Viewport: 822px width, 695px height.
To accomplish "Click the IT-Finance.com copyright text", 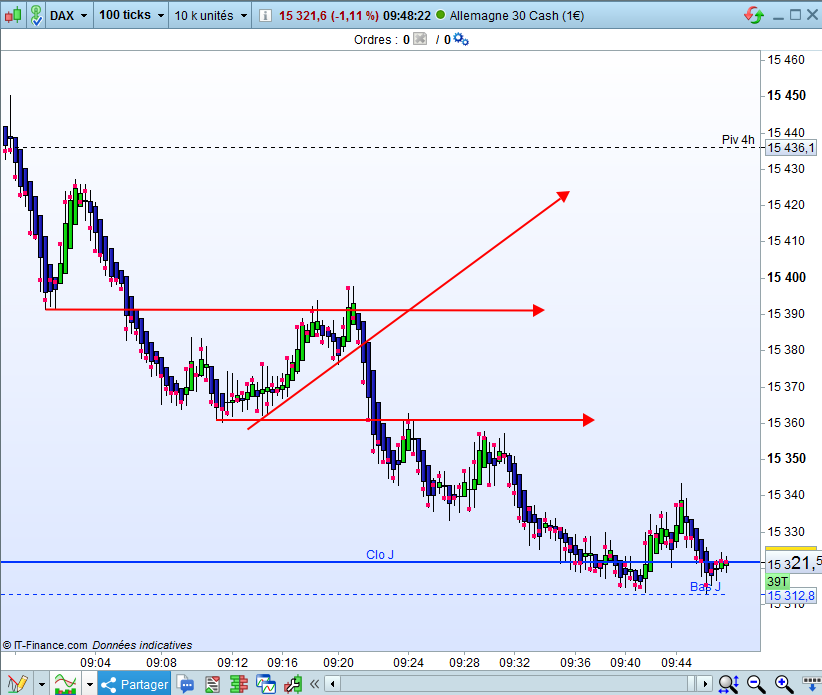I will pos(45,645).
